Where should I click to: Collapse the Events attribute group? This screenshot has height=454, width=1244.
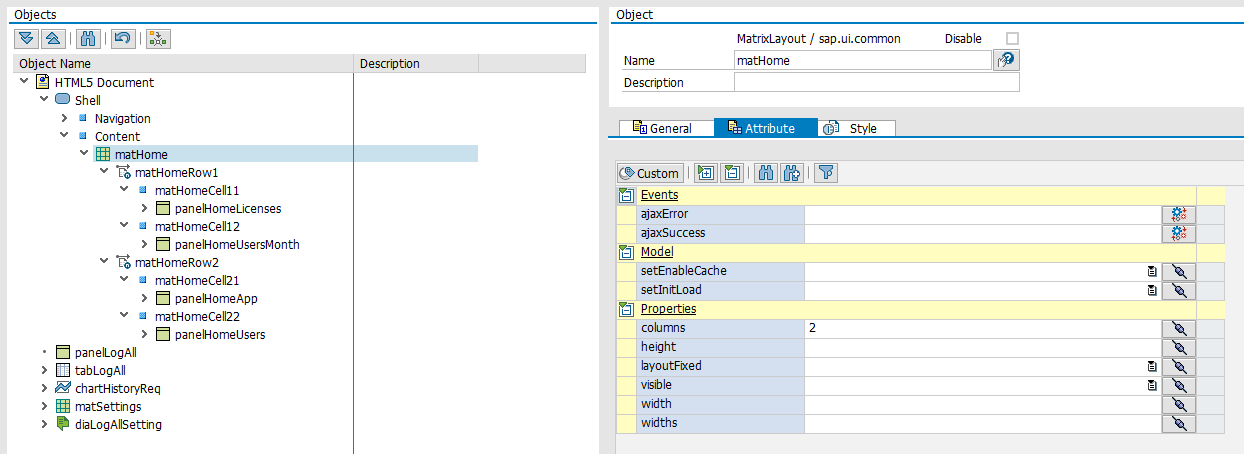[626, 195]
